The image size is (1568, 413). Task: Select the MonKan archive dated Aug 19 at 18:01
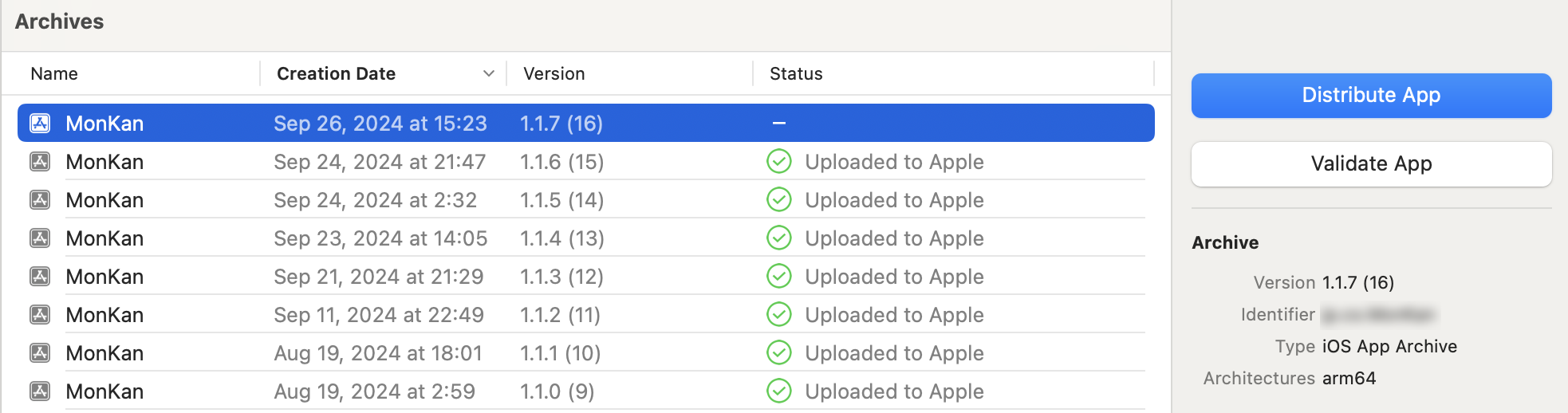coord(104,353)
